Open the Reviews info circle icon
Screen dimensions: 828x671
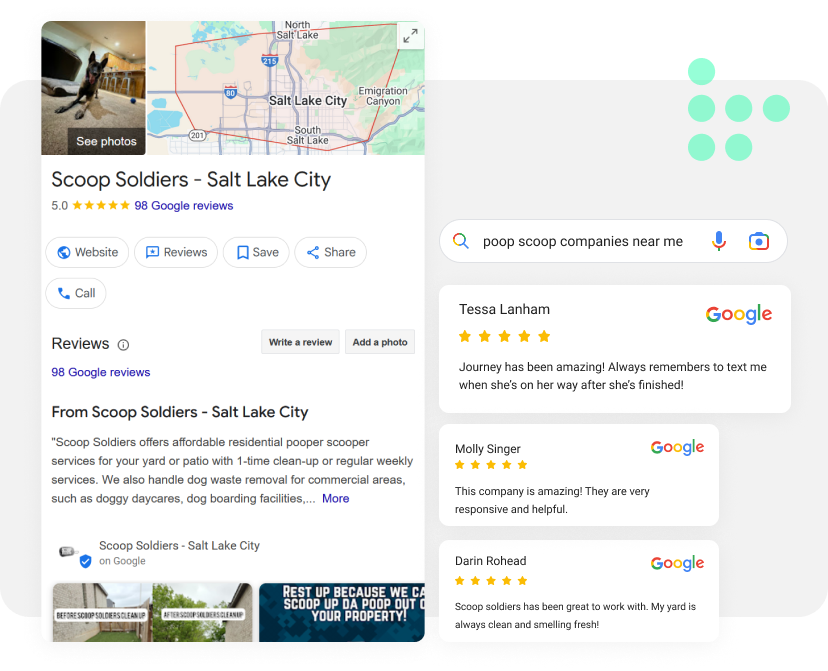[x=123, y=345]
